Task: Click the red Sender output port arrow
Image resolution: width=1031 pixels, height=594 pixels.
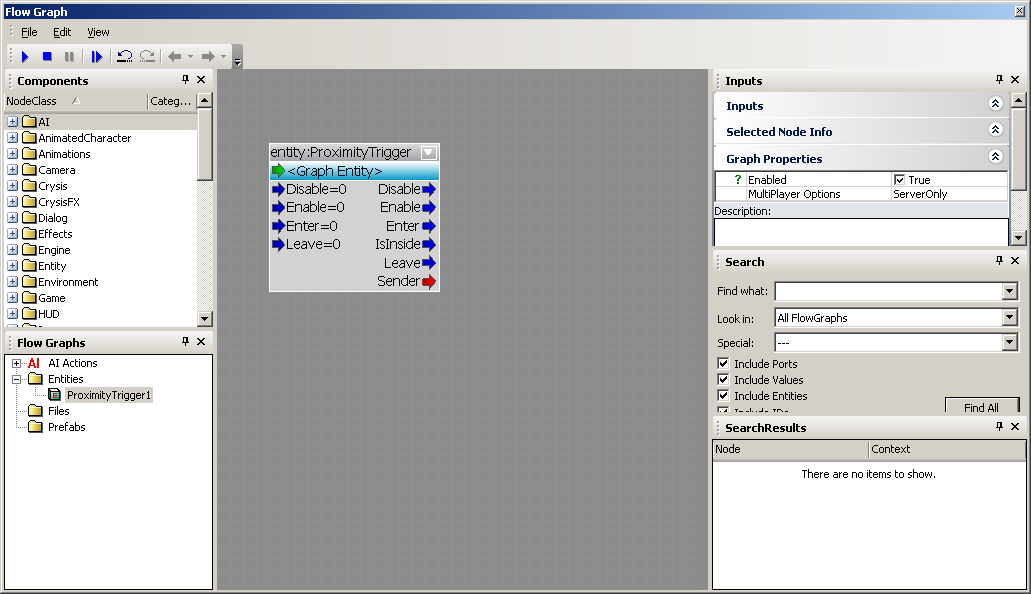Action: [x=429, y=282]
